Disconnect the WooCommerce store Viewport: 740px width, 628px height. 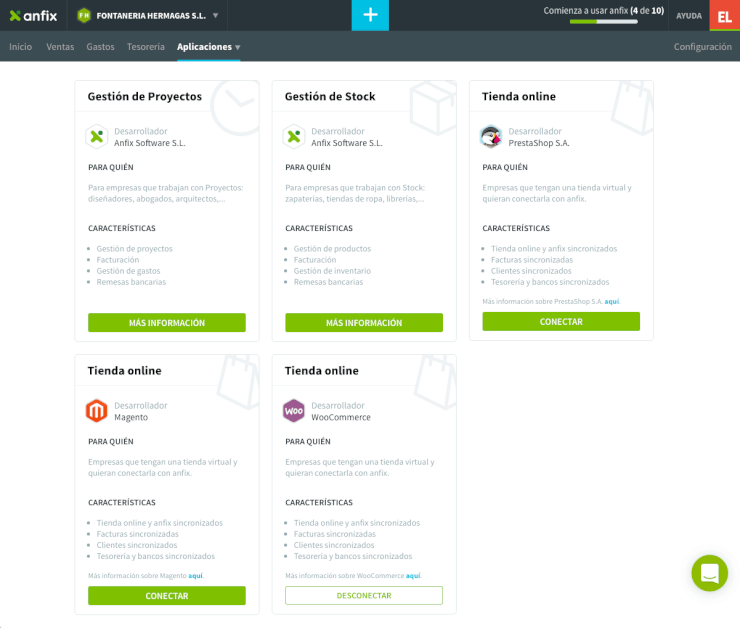[x=364, y=596]
